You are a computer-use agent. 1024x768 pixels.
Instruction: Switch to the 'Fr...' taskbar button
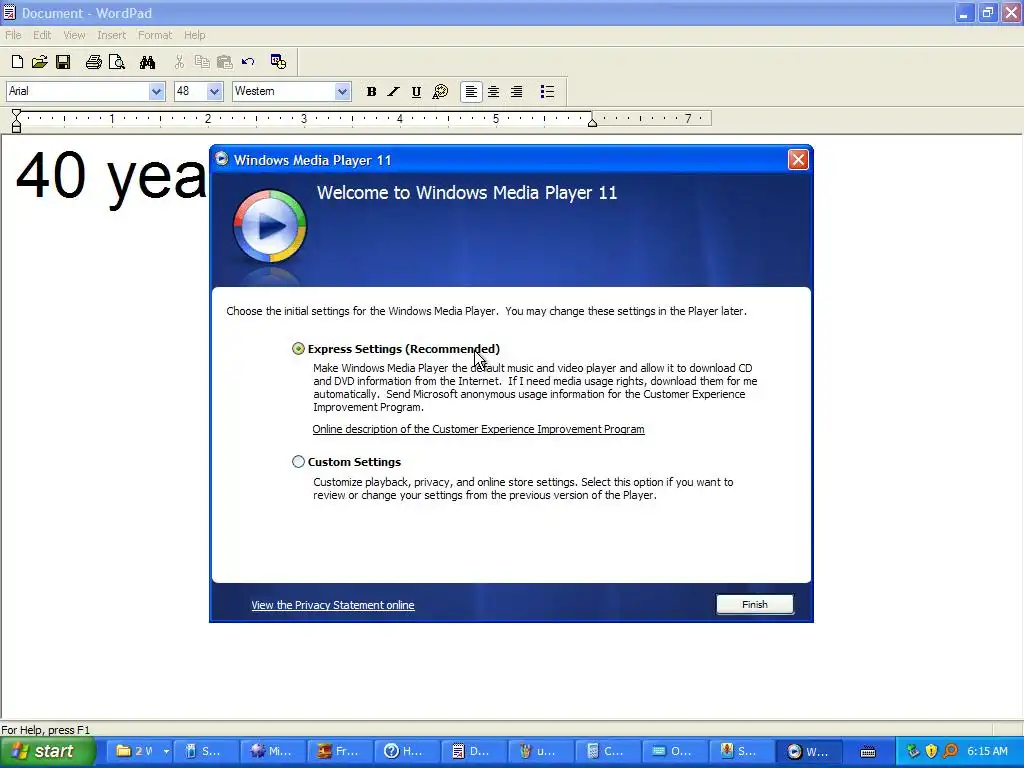click(x=341, y=752)
